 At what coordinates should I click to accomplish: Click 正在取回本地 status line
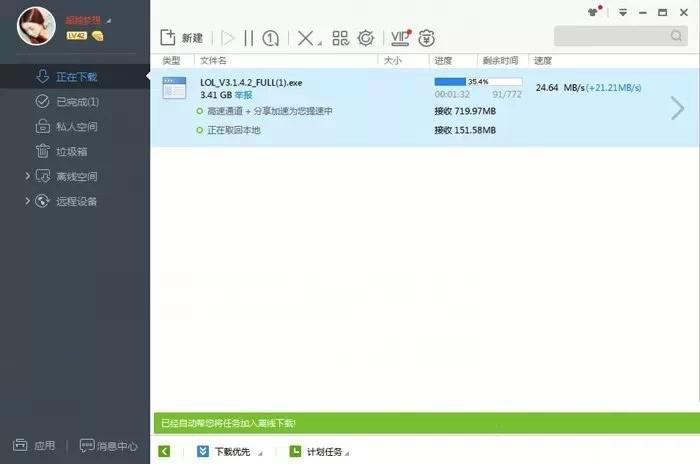229,130
